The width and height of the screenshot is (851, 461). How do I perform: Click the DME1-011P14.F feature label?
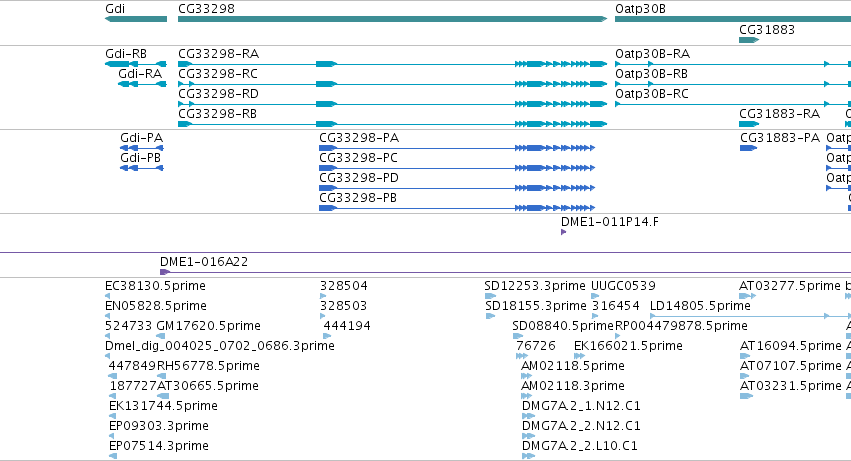(610, 222)
